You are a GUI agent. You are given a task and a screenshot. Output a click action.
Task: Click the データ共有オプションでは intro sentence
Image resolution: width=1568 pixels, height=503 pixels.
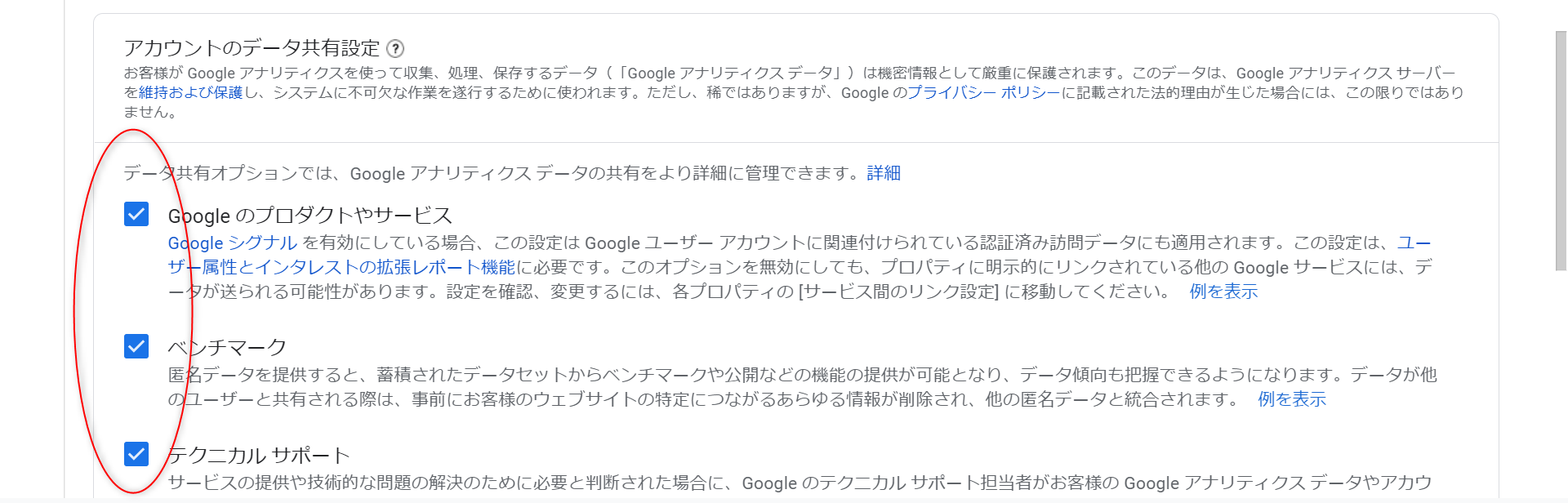coord(490,173)
